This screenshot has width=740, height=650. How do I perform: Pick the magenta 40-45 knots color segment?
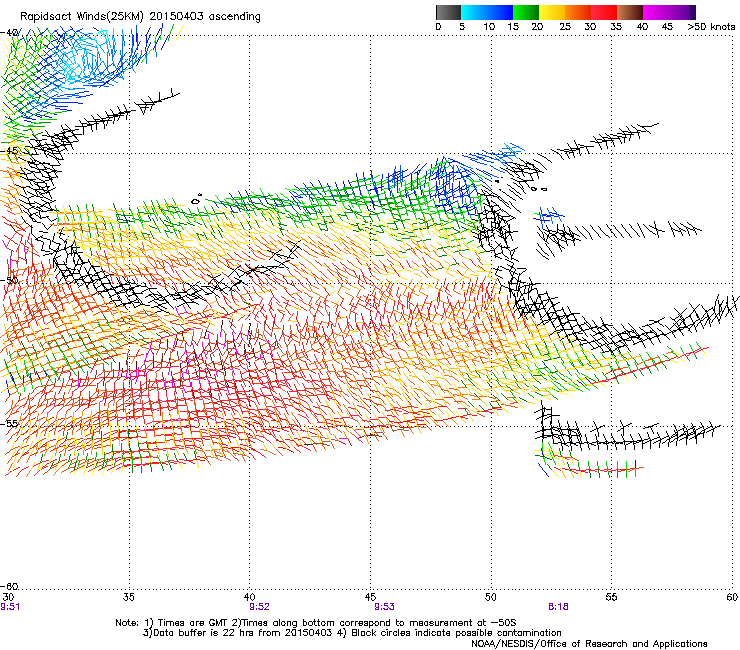point(656,12)
